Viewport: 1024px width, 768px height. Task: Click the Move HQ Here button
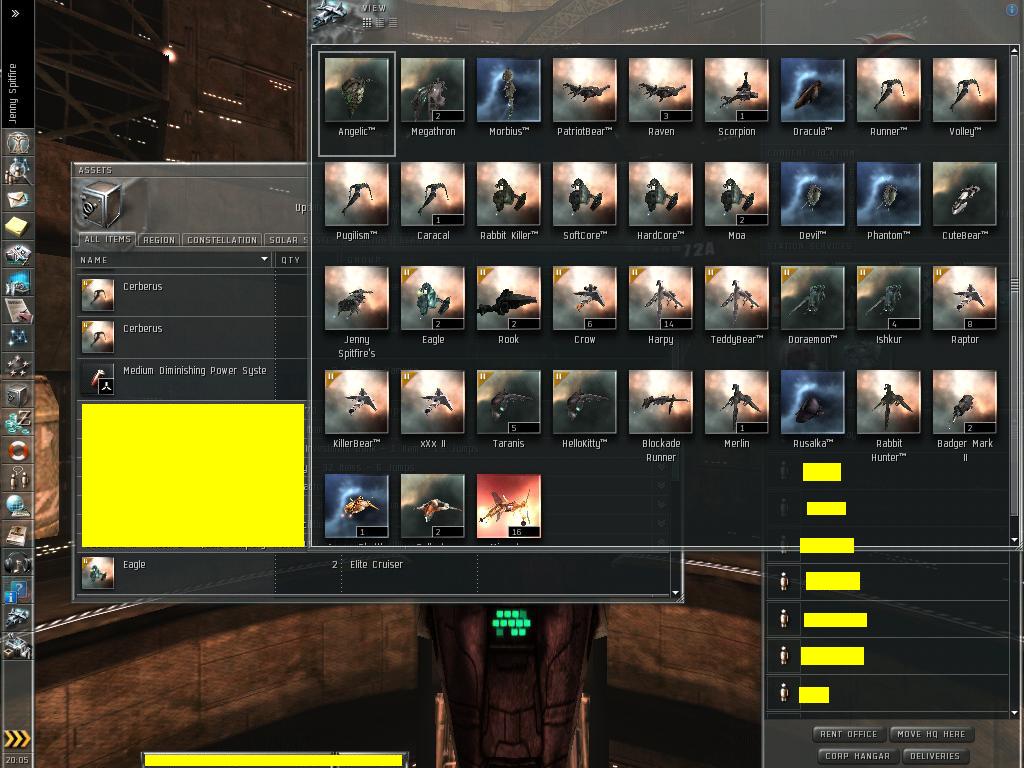[931, 734]
